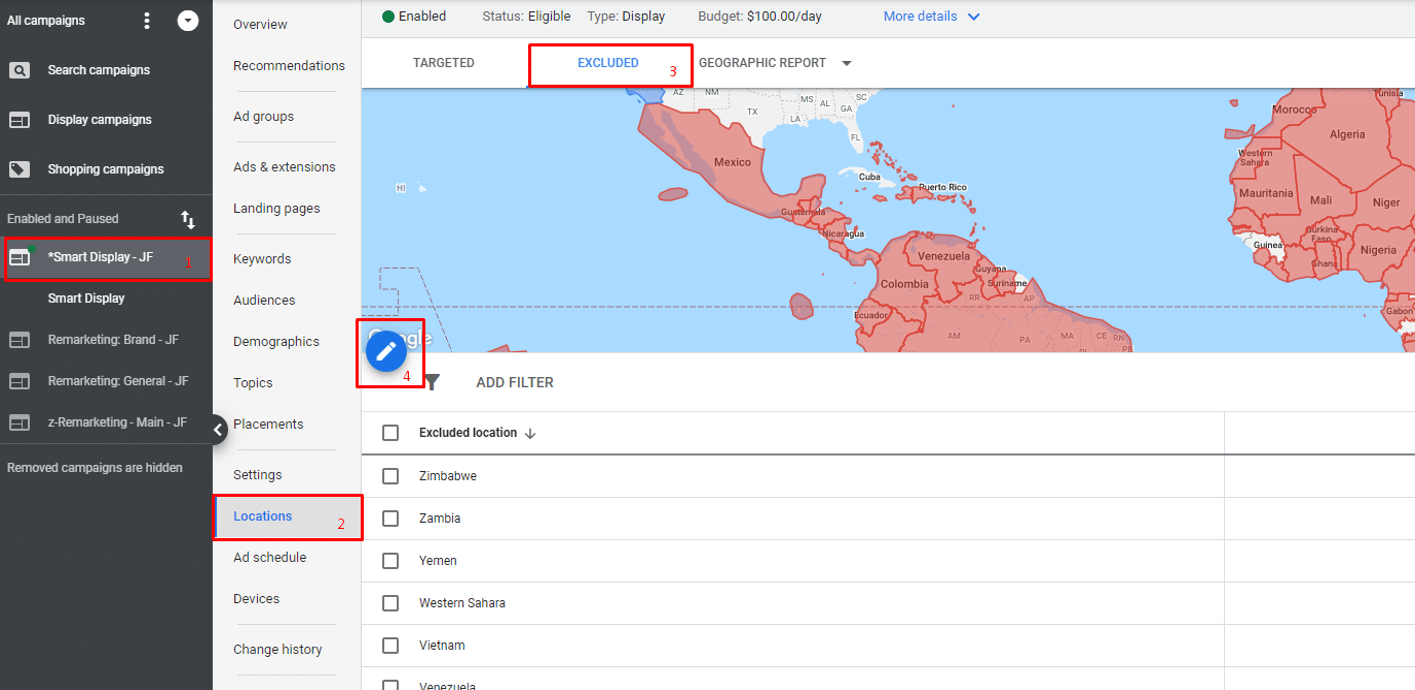Sort by the Excluded location column arrow

coord(530,433)
